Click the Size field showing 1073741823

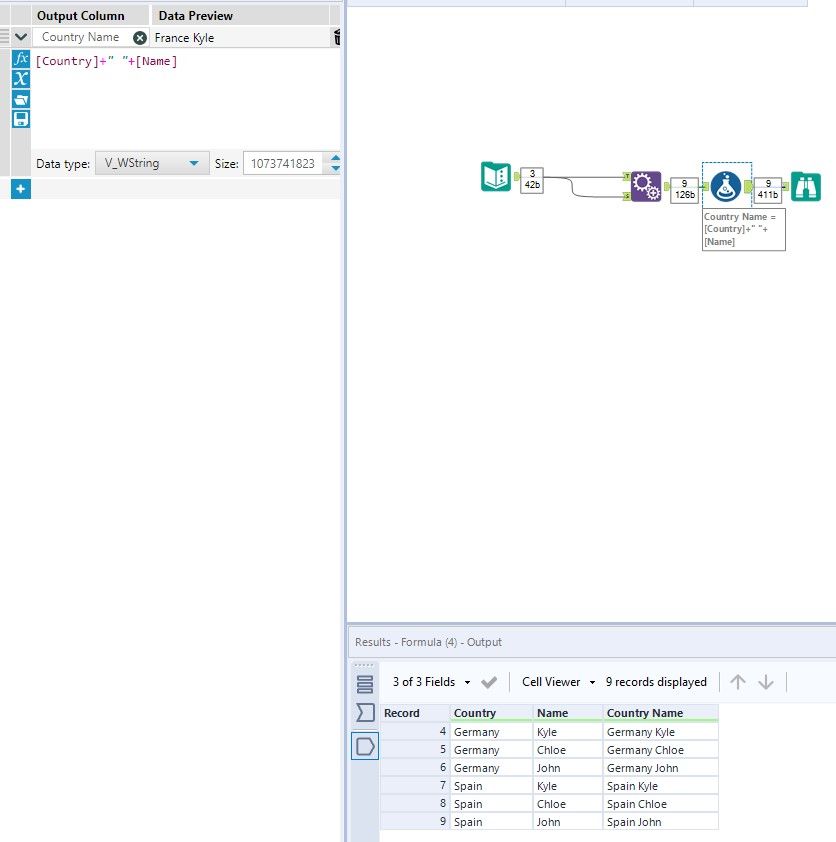(283, 163)
